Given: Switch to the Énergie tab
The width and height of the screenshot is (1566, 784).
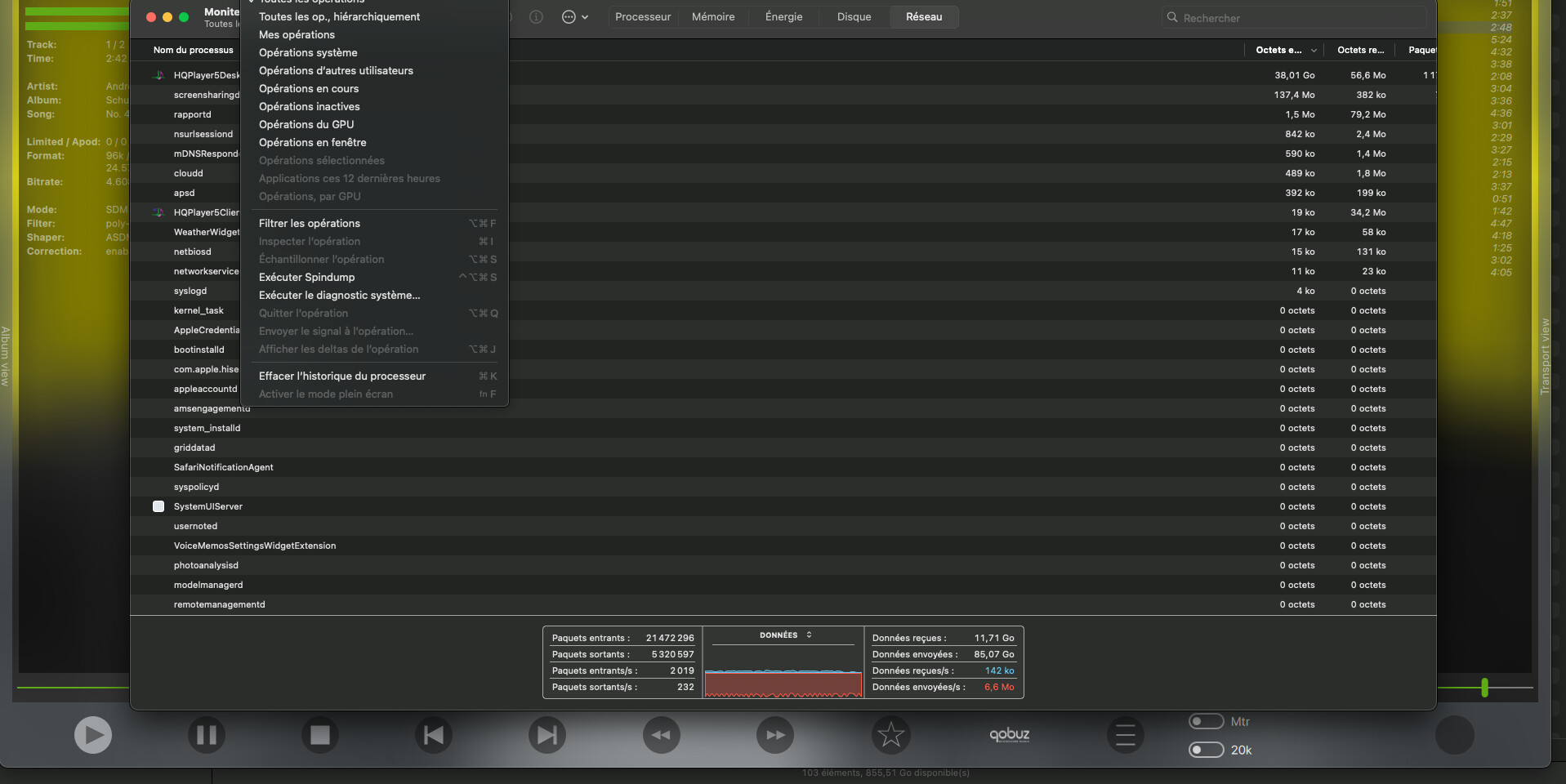Looking at the screenshot, I should tap(783, 17).
